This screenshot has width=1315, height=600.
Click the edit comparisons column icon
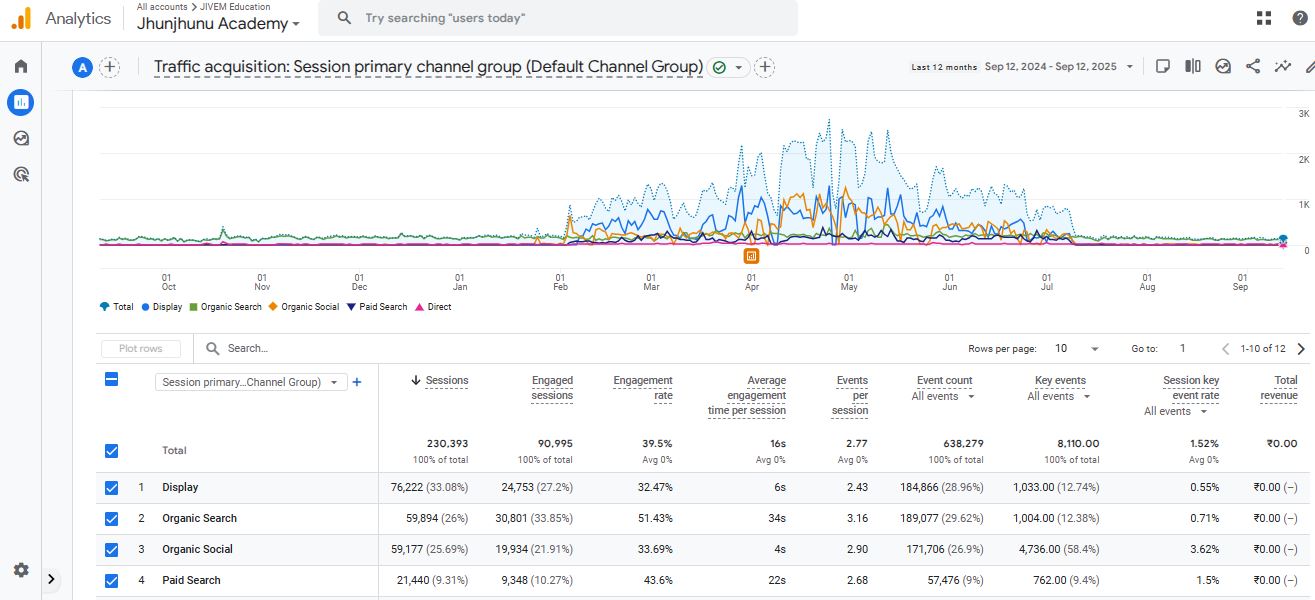(x=1193, y=66)
